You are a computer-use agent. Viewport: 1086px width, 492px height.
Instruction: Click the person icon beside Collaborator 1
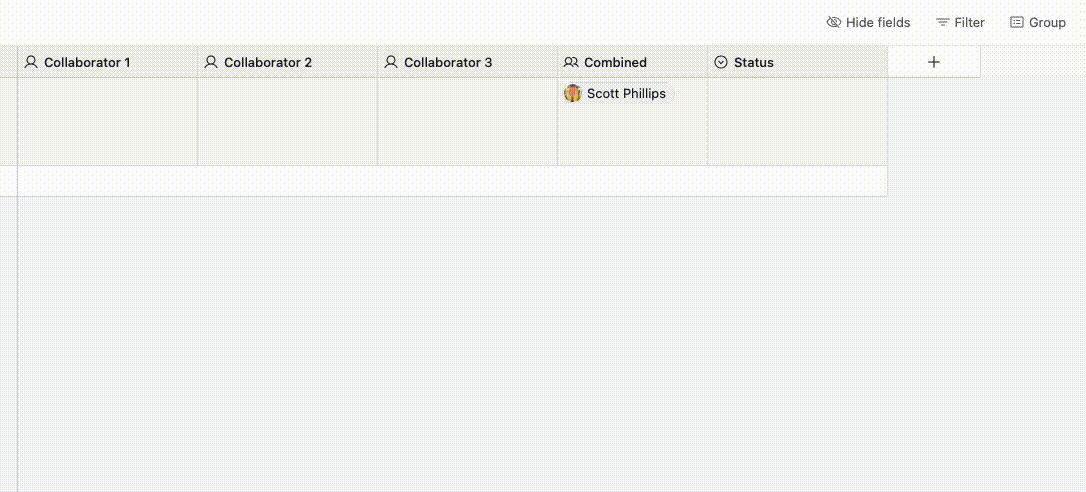30,62
